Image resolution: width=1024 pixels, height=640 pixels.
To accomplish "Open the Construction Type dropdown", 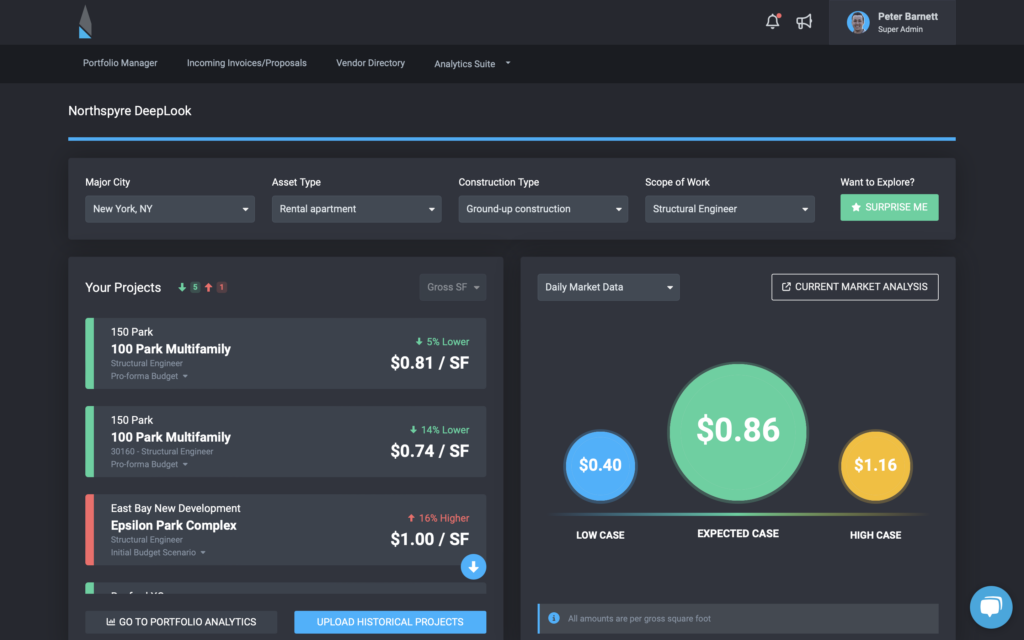I will (x=543, y=209).
